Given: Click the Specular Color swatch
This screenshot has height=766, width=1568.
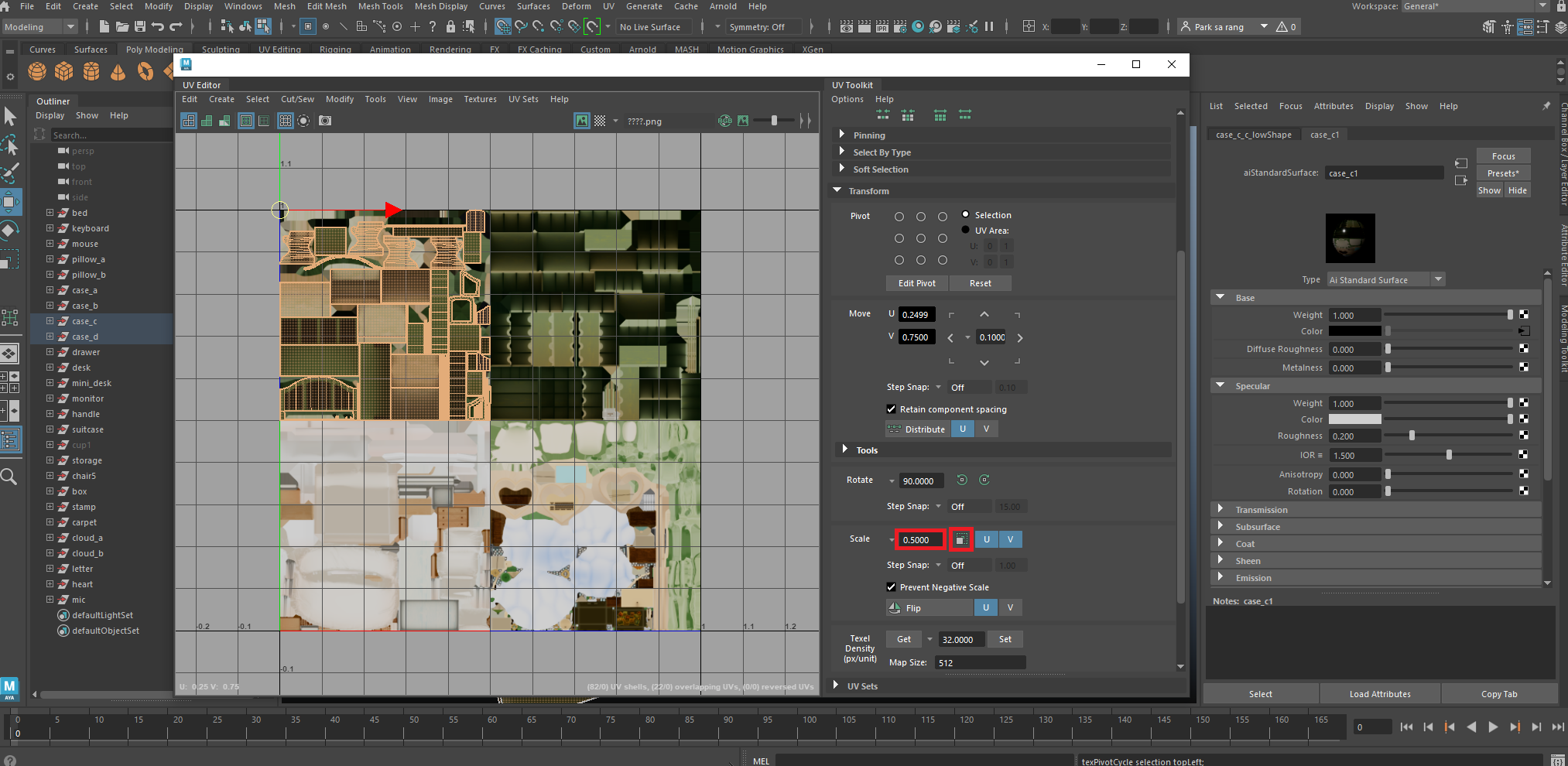Looking at the screenshot, I should pos(1354,419).
